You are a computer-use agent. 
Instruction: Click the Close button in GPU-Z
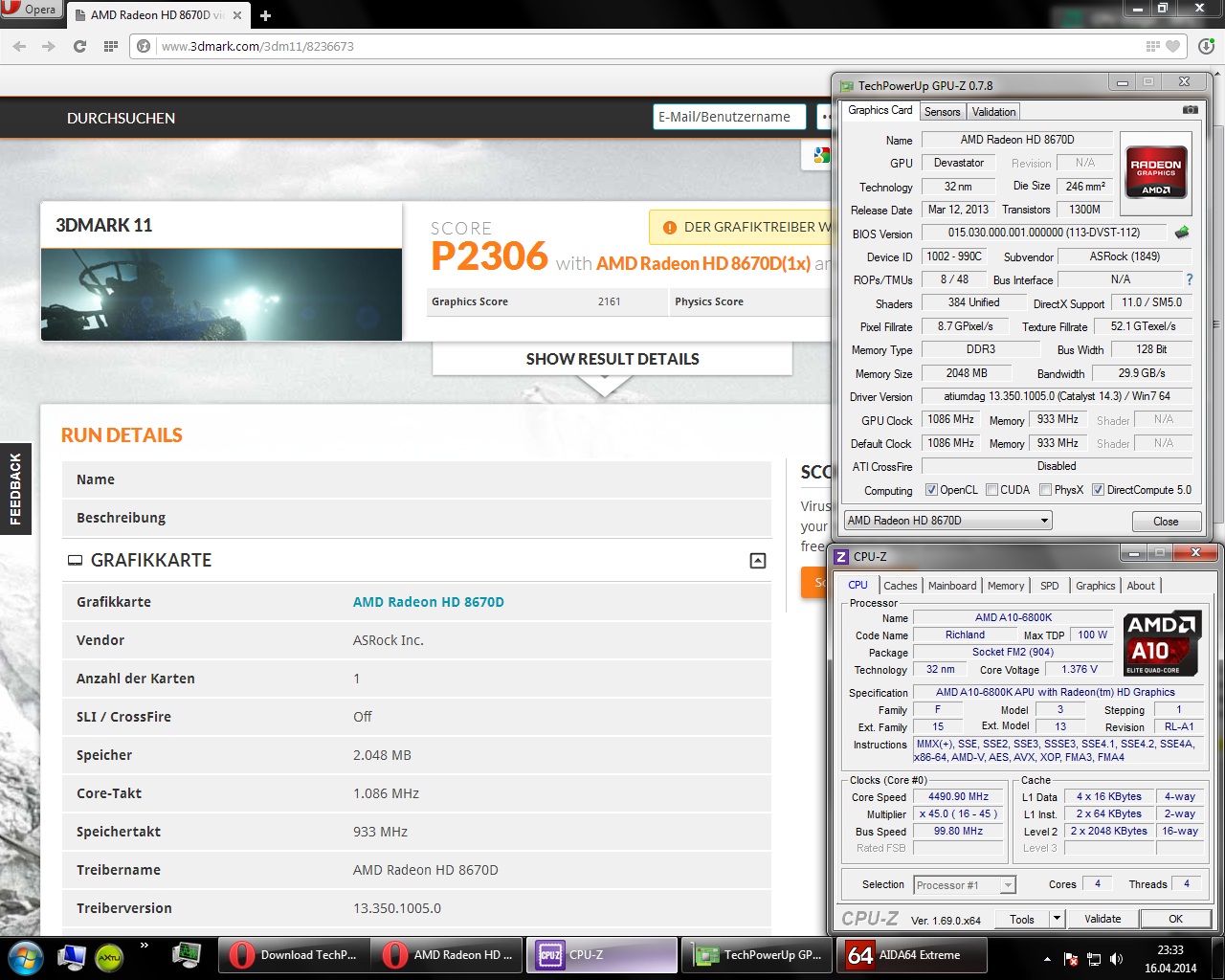pos(1166,522)
